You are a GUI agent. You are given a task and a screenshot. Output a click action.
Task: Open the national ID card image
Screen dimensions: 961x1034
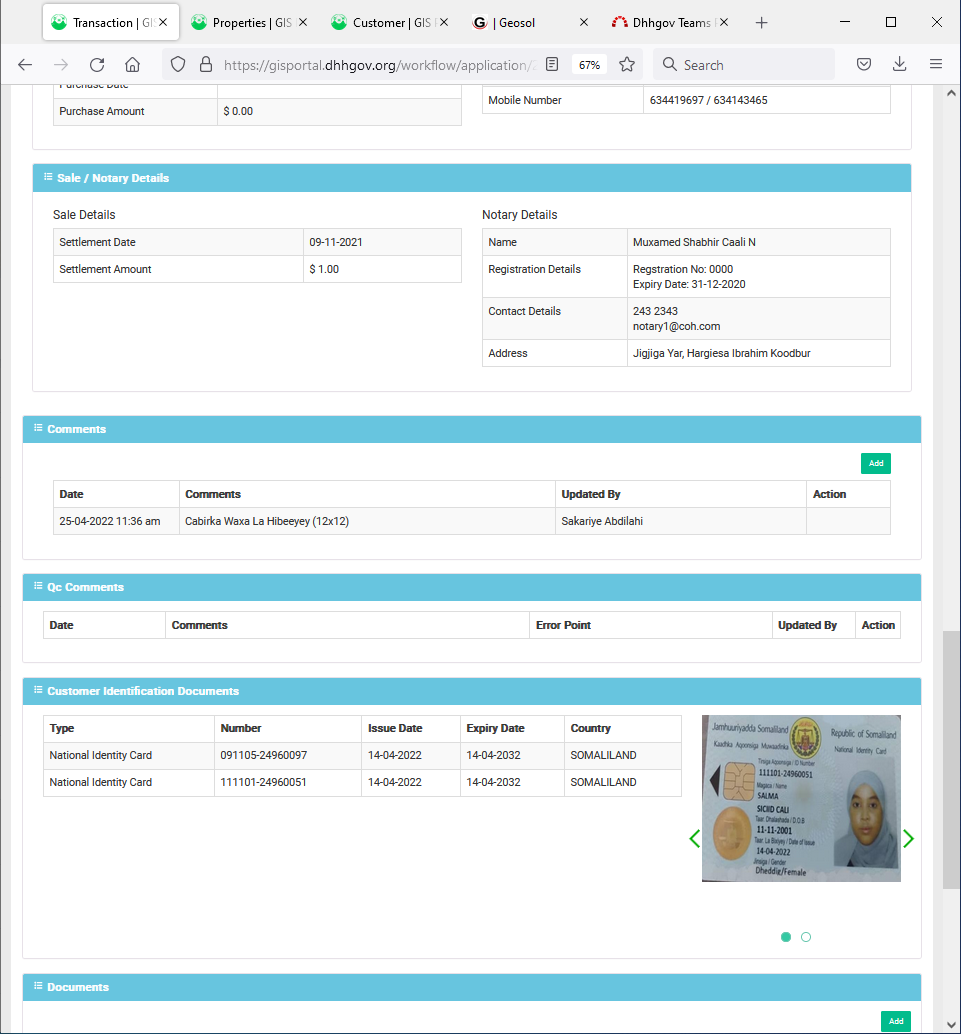801,799
